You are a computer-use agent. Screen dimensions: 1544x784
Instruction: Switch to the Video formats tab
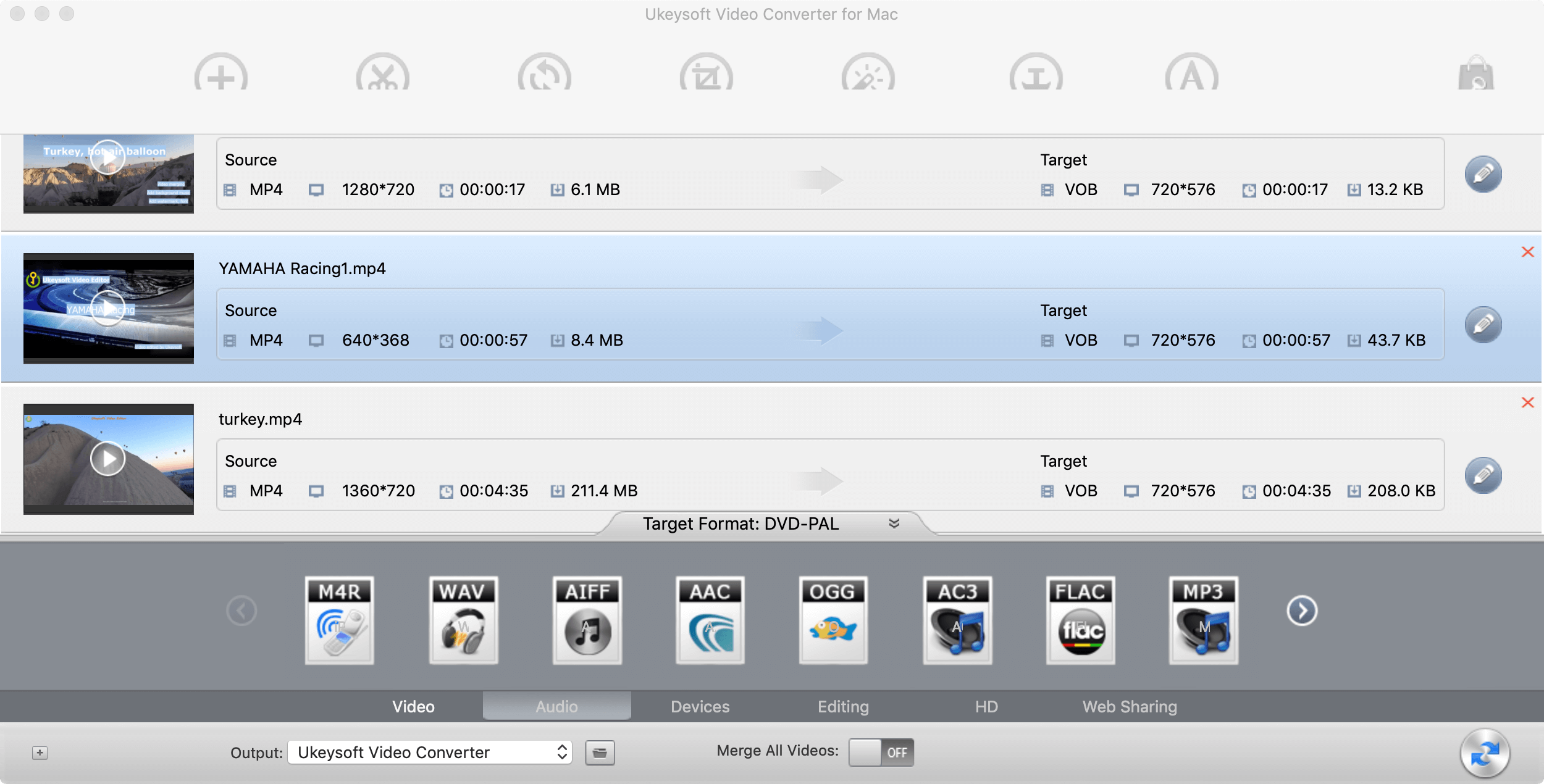point(413,706)
